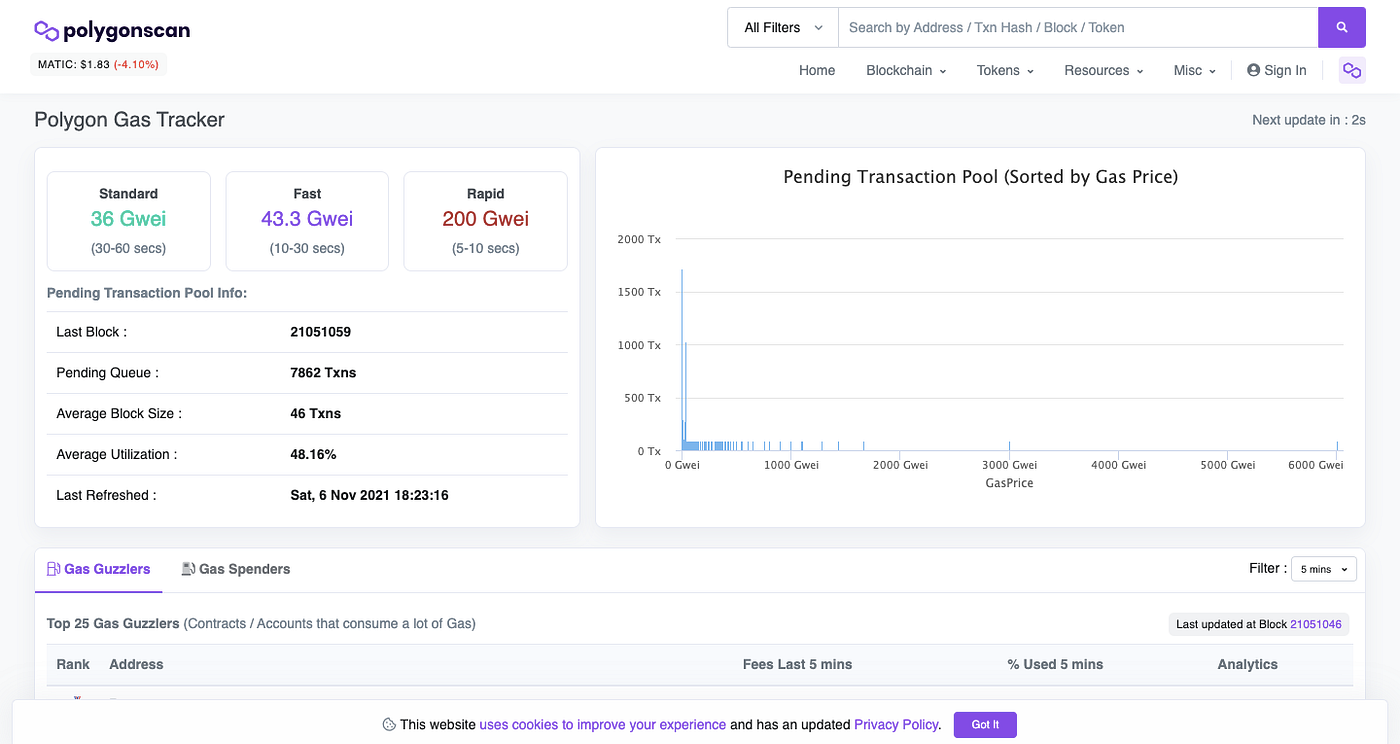Image resolution: width=1400 pixels, height=744 pixels.
Task: Go to the Home page
Action: 817,70
